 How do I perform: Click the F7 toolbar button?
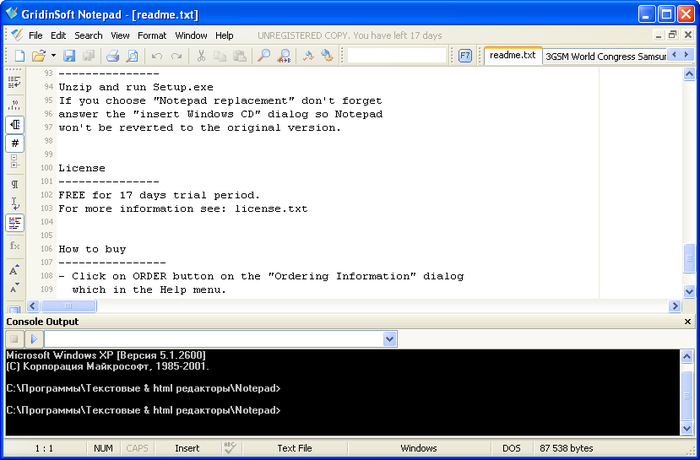point(465,56)
